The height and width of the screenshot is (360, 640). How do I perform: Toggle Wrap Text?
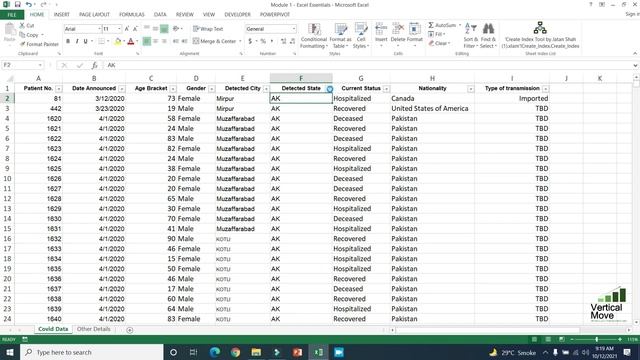(x=208, y=29)
